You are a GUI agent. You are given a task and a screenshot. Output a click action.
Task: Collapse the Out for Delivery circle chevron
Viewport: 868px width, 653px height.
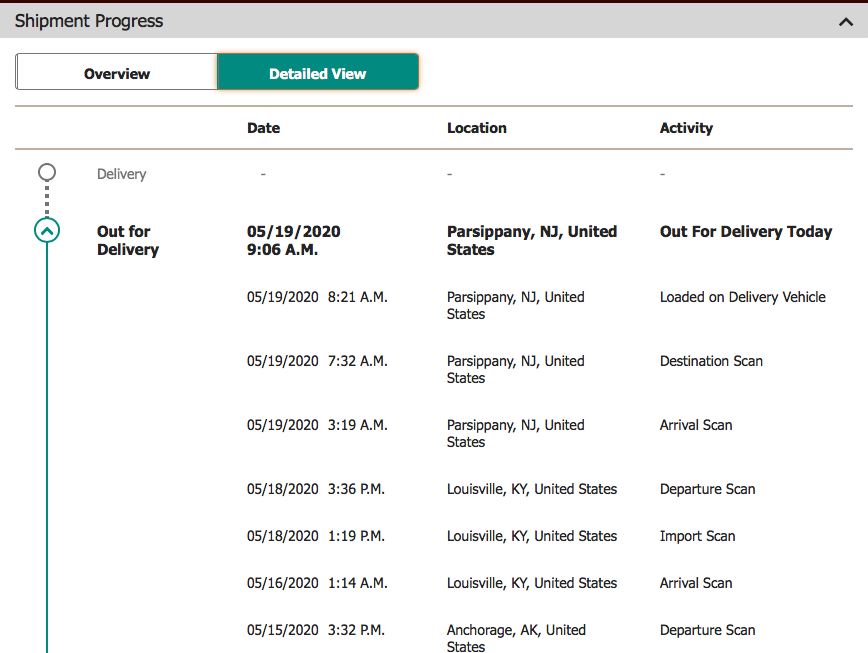pos(47,231)
